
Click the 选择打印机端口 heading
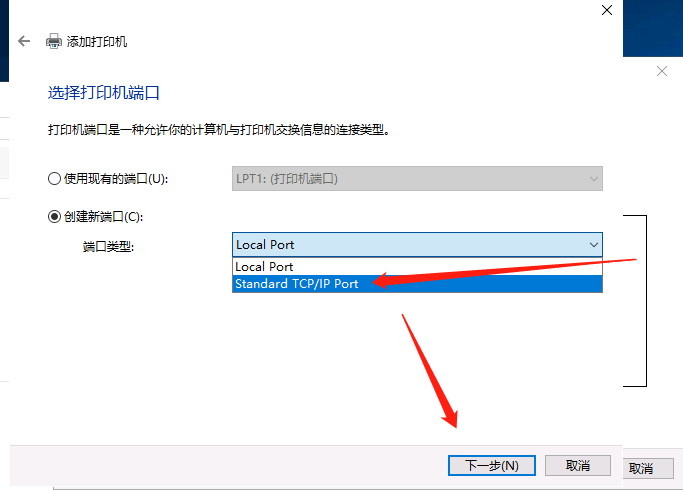coord(104,93)
